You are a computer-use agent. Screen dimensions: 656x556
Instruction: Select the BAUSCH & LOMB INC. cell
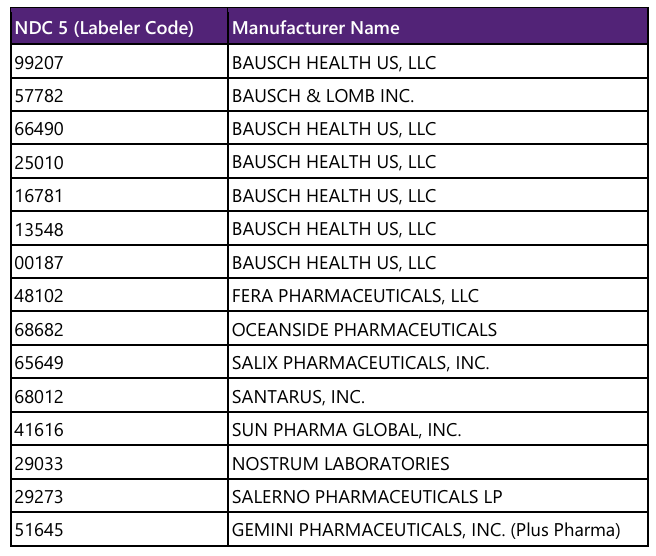click(323, 96)
